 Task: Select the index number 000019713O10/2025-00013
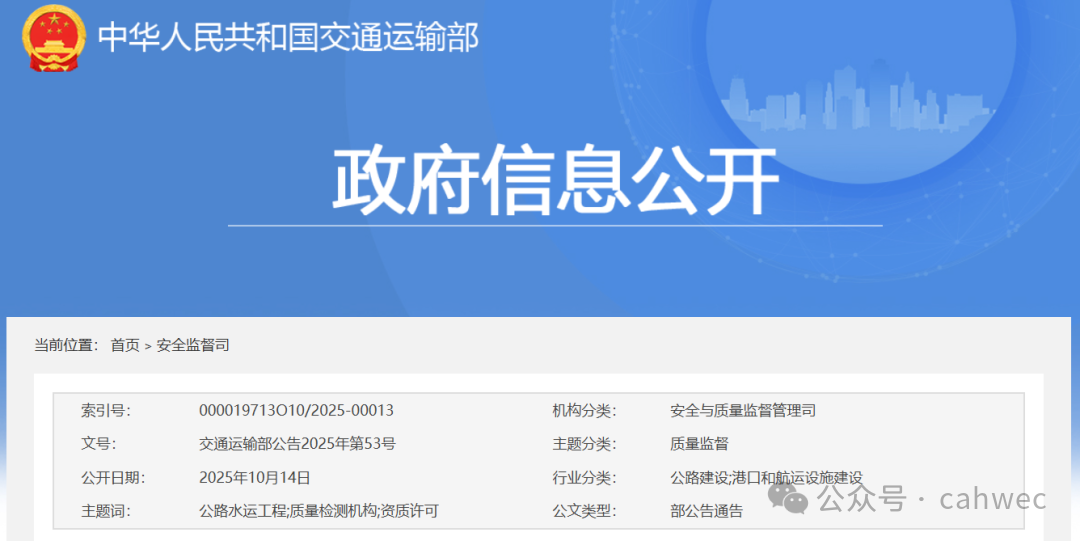point(296,410)
